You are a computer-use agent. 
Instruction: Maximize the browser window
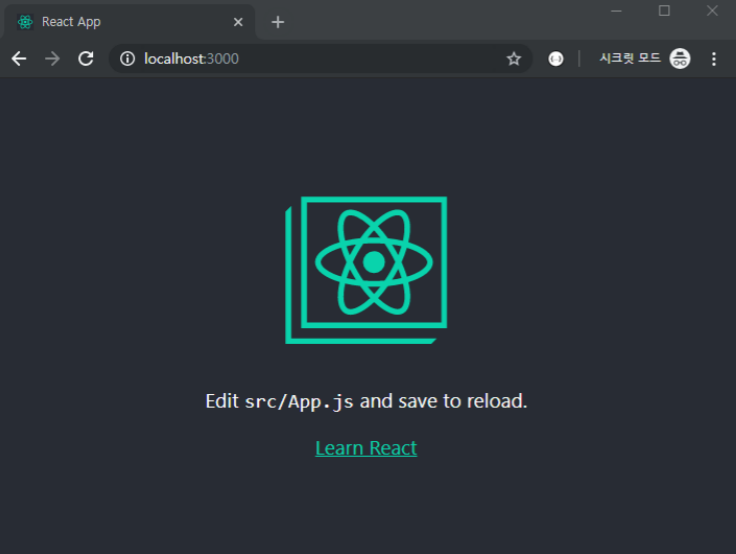click(x=664, y=11)
